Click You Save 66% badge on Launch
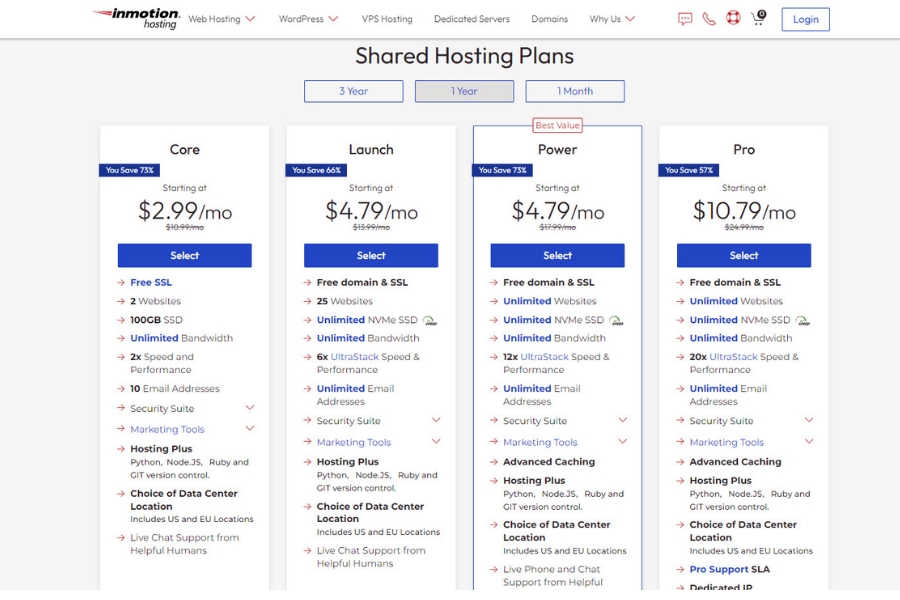900x600 pixels. [316, 170]
